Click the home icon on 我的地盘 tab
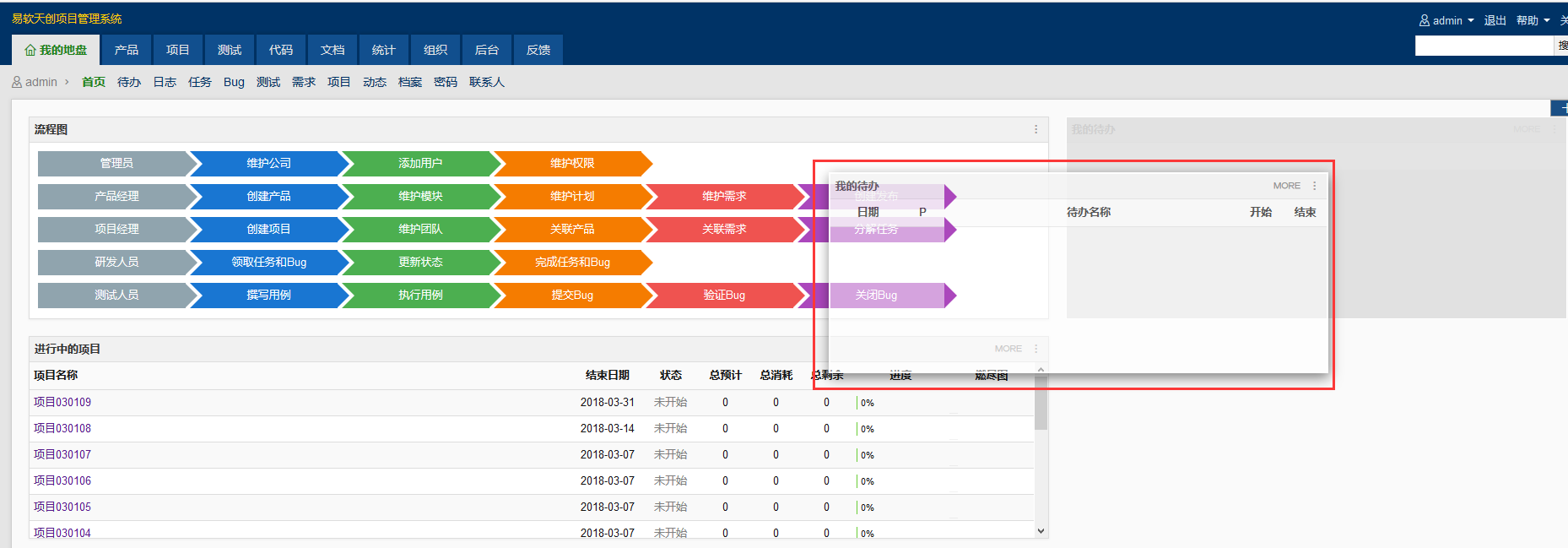This screenshot has width=1568, height=548. pos(30,51)
